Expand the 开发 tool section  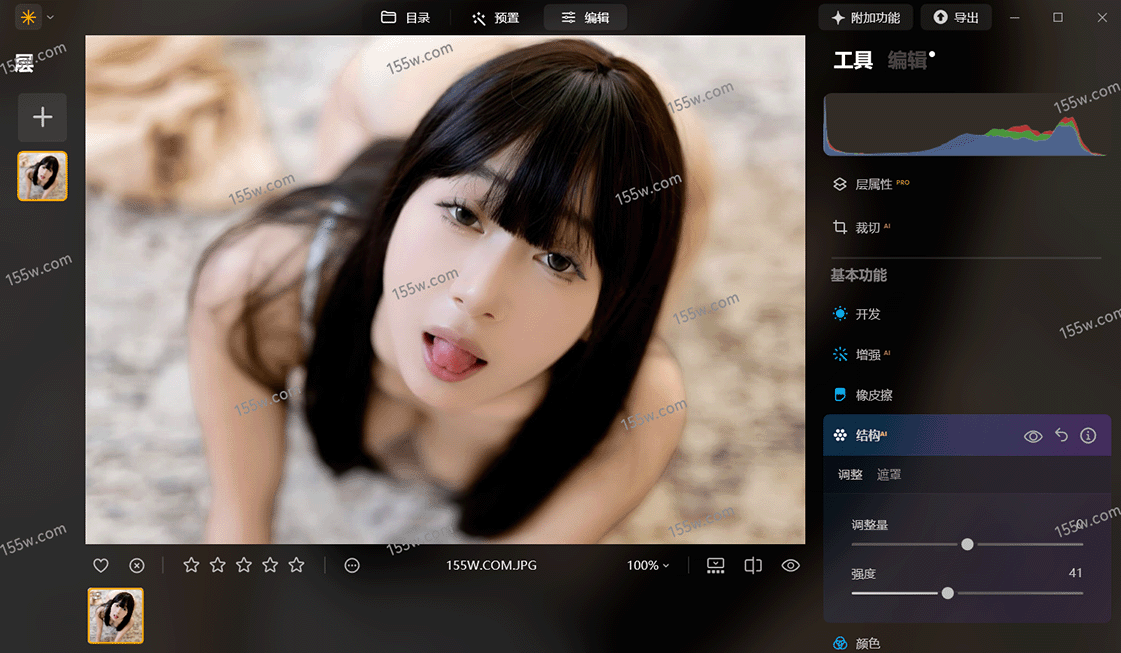(867, 314)
